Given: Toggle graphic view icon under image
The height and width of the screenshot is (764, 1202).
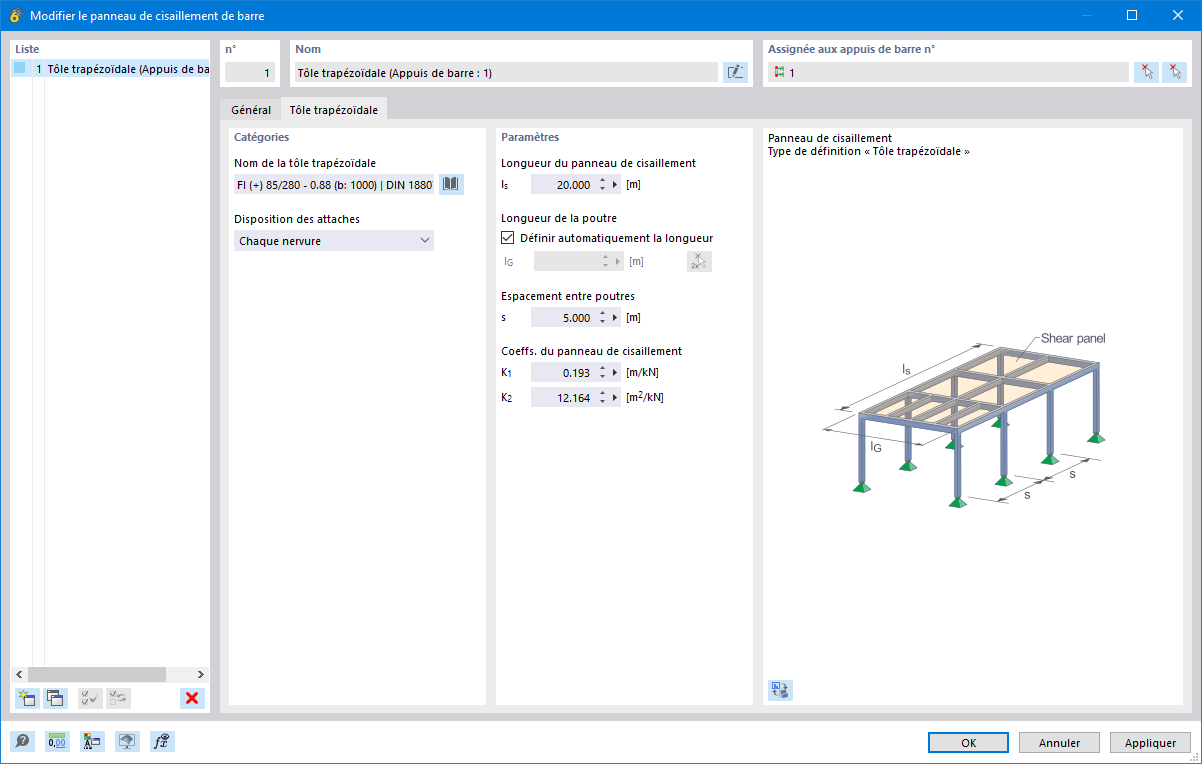Looking at the screenshot, I should pos(780,689).
